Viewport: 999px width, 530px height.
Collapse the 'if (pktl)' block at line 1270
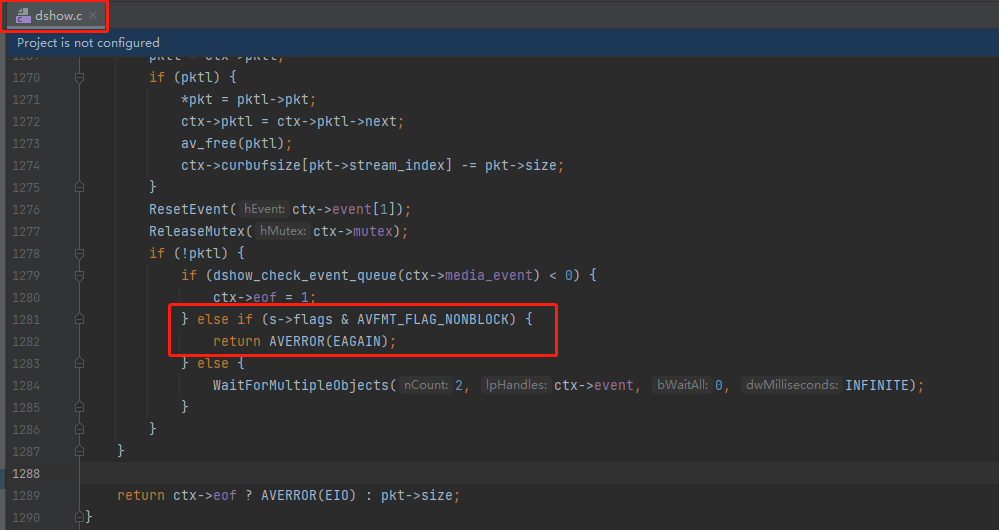coord(79,77)
